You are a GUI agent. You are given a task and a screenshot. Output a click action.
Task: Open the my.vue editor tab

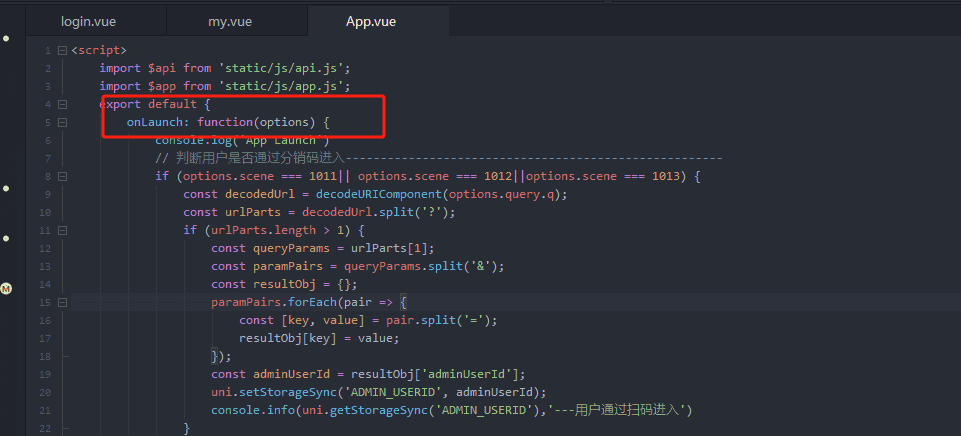click(230, 21)
